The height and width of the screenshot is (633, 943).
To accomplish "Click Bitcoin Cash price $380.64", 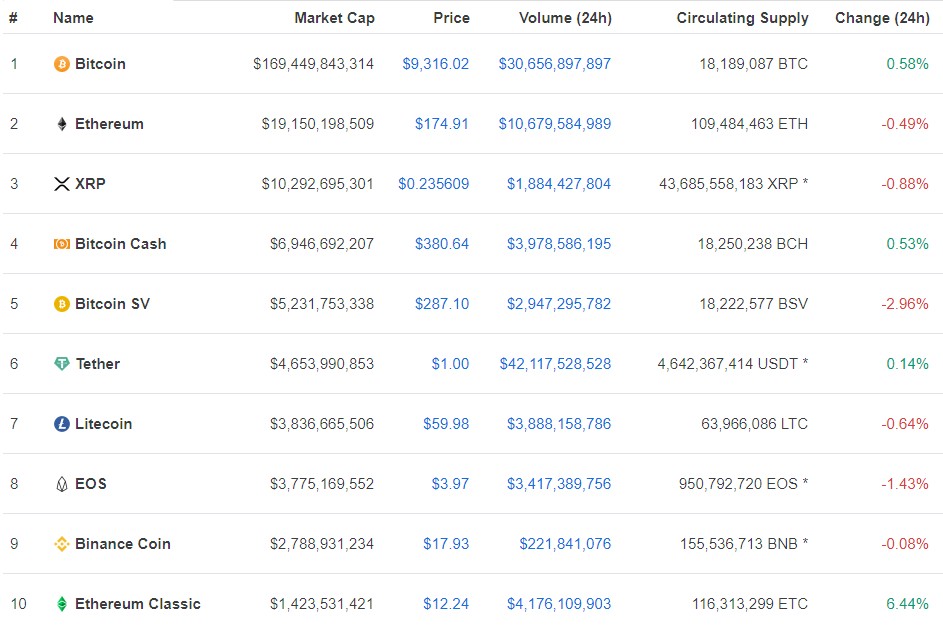I will click(x=441, y=244).
